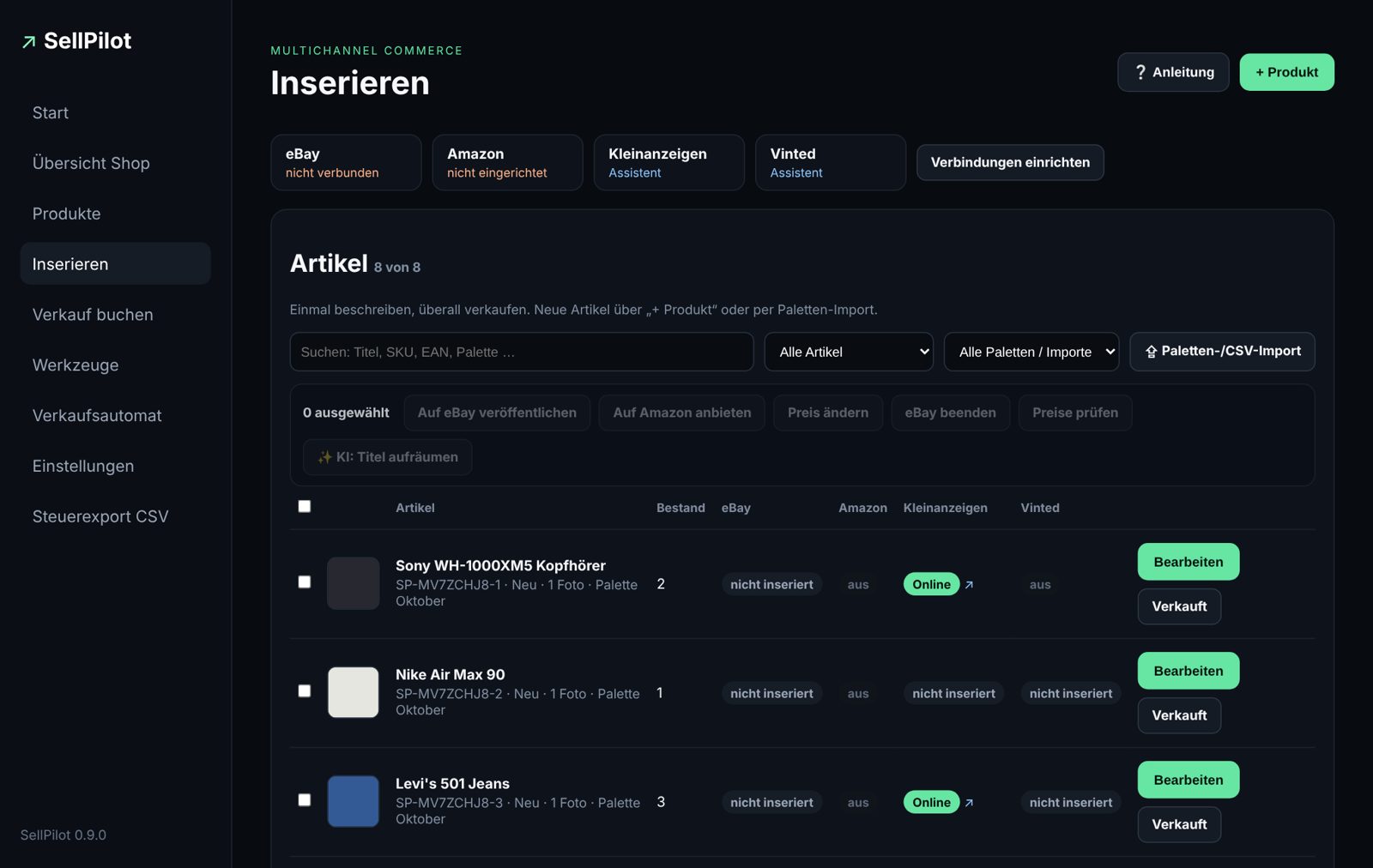Open the Verkaufsautomat page
Image resolution: width=1373 pixels, height=868 pixels.
pyautogui.click(x=115, y=415)
